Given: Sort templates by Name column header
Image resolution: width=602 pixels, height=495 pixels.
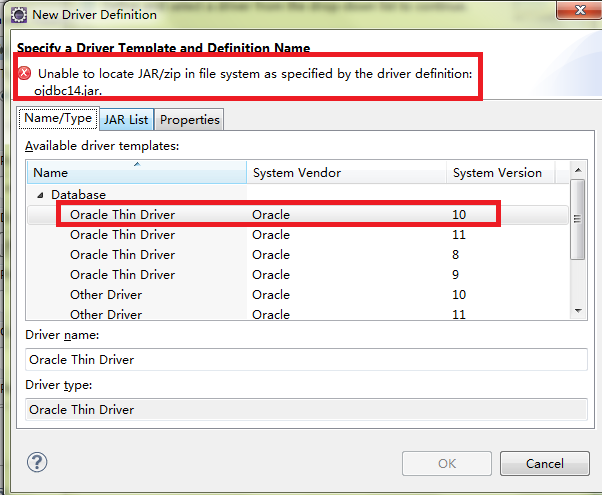Looking at the screenshot, I should click(x=137, y=172).
